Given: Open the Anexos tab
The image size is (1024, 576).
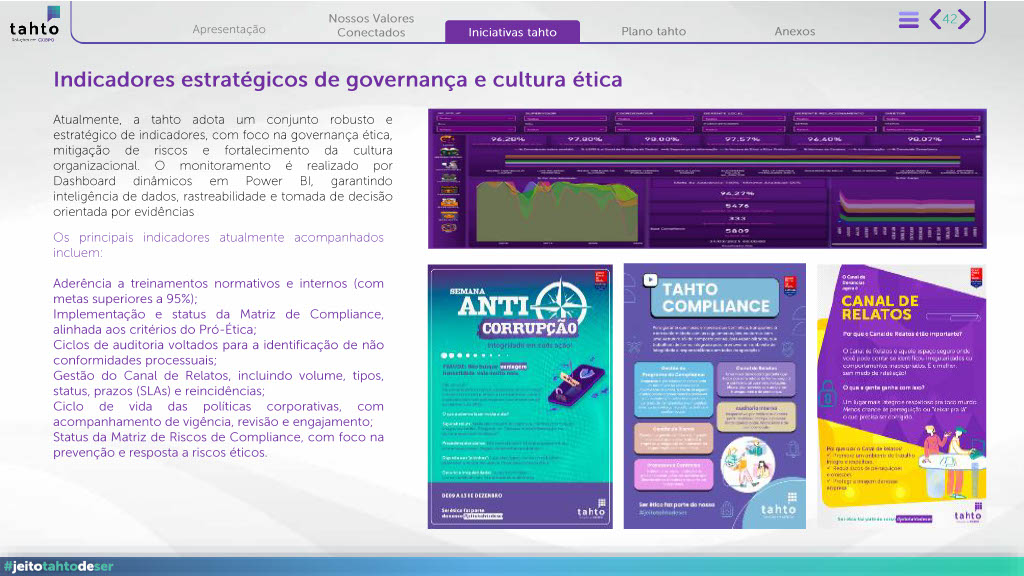Looking at the screenshot, I should pyautogui.click(x=795, y=31).
